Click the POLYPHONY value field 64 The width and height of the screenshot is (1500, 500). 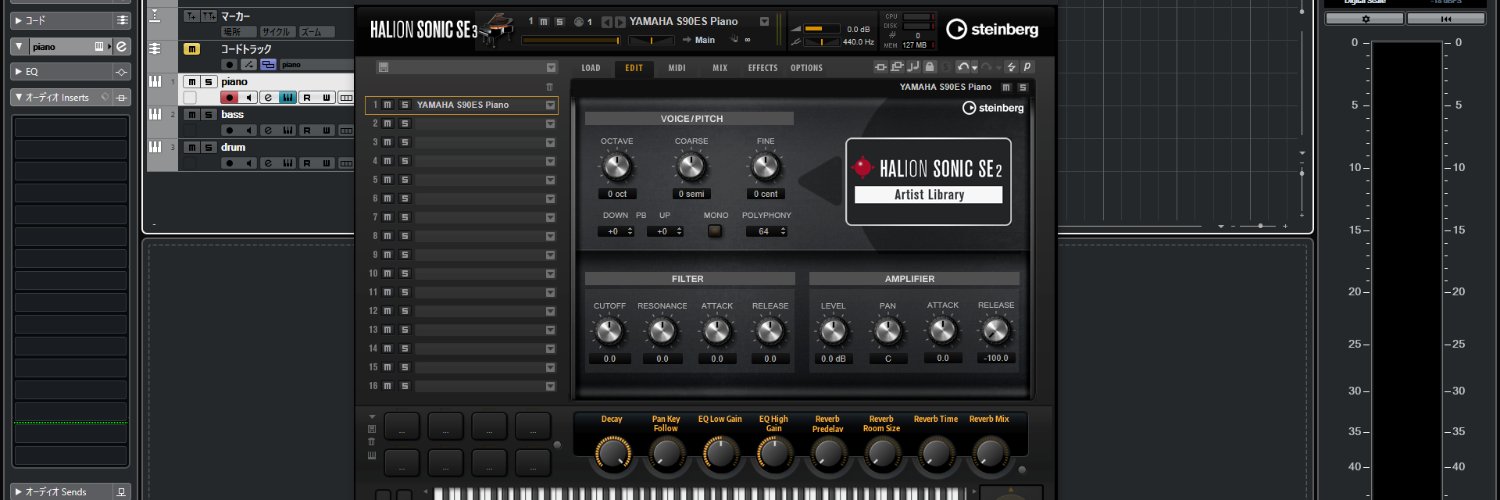(767, 232)
